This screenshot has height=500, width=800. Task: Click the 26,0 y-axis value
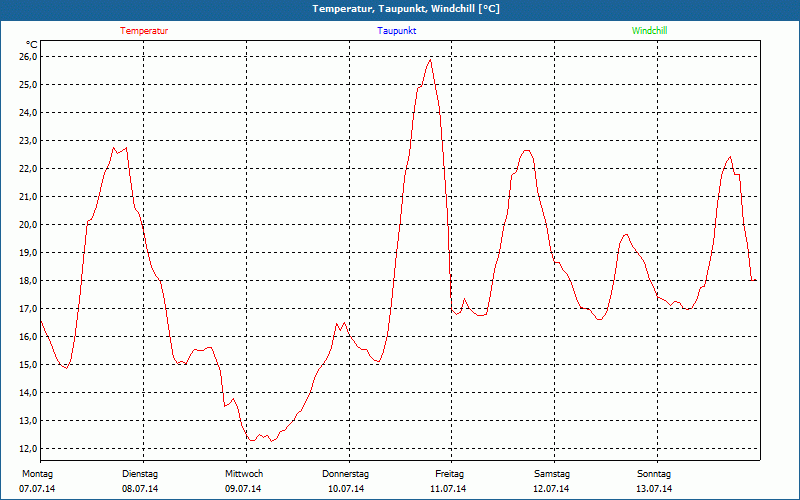(x=29, y=57)
